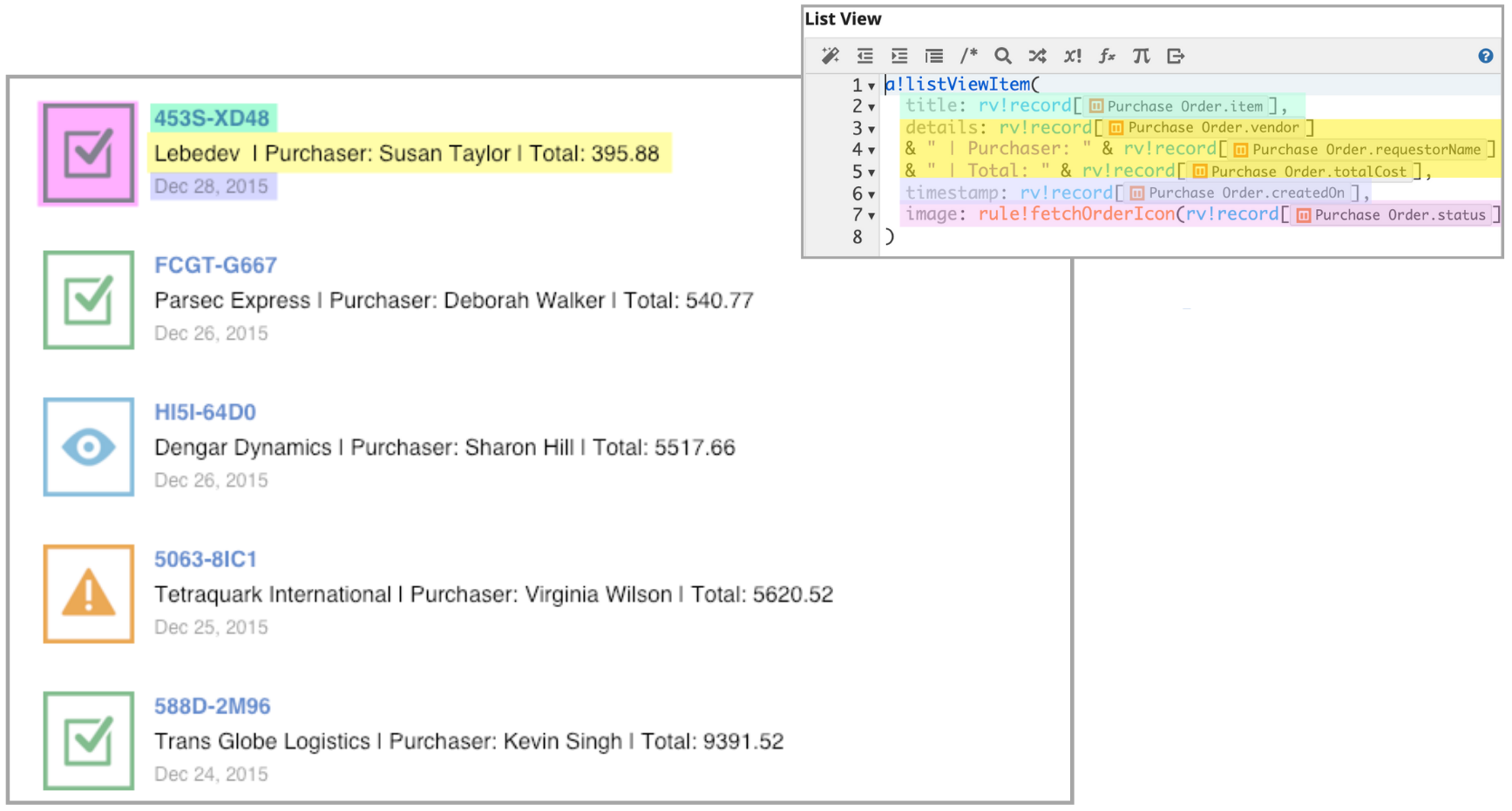The height and width of the screenshot is (811, 1512).
Task: Click the indent-all lines icon
Action: point(934,56)
